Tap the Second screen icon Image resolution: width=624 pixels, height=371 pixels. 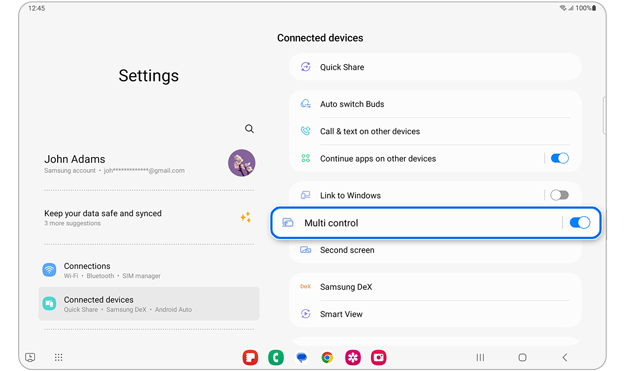point(305,250)
